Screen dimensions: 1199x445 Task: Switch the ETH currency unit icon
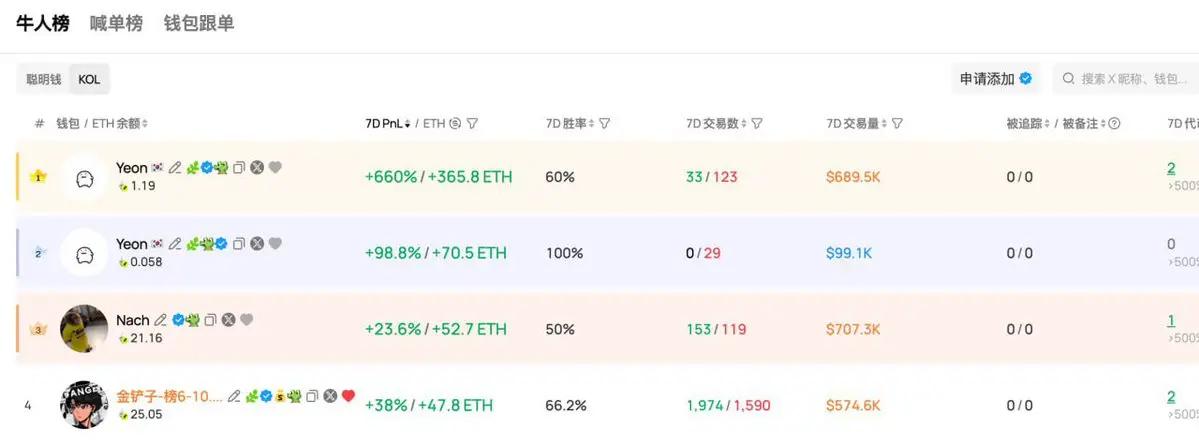(455, 123)
